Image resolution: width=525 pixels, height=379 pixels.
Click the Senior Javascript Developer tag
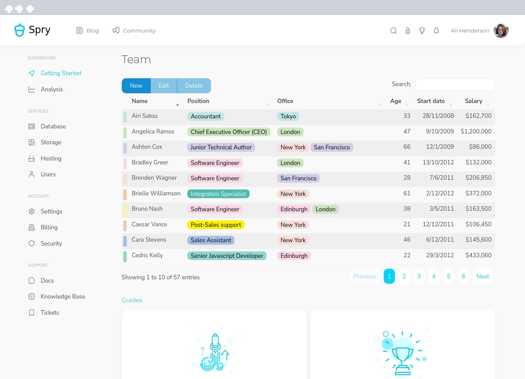point(227,256)
